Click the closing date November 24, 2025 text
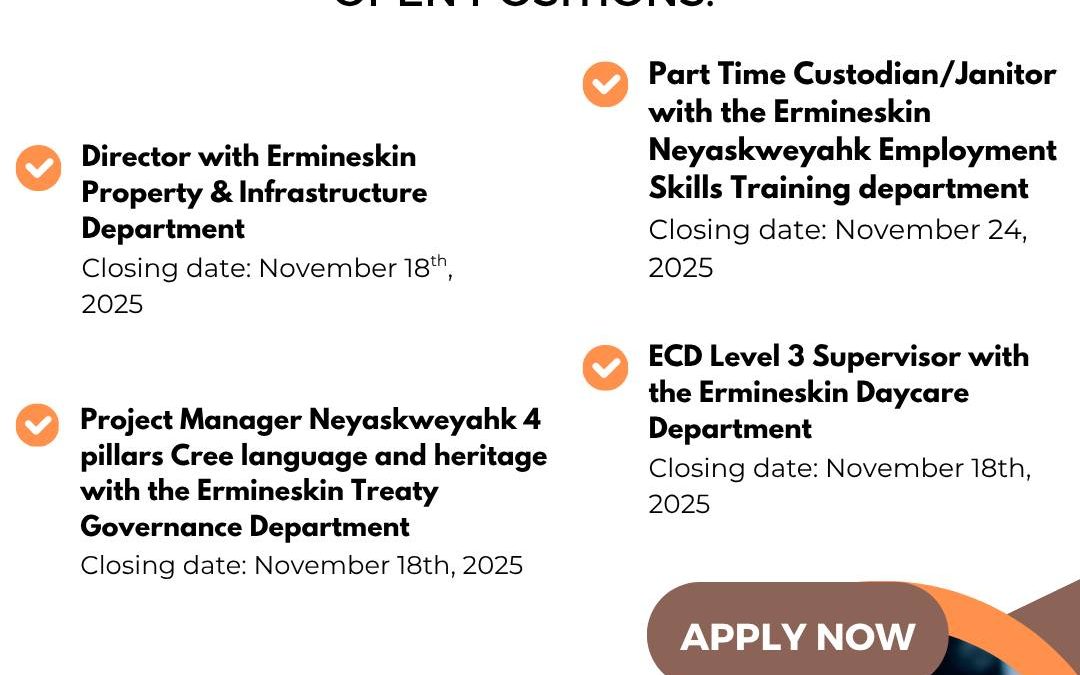 coord(837,231)
